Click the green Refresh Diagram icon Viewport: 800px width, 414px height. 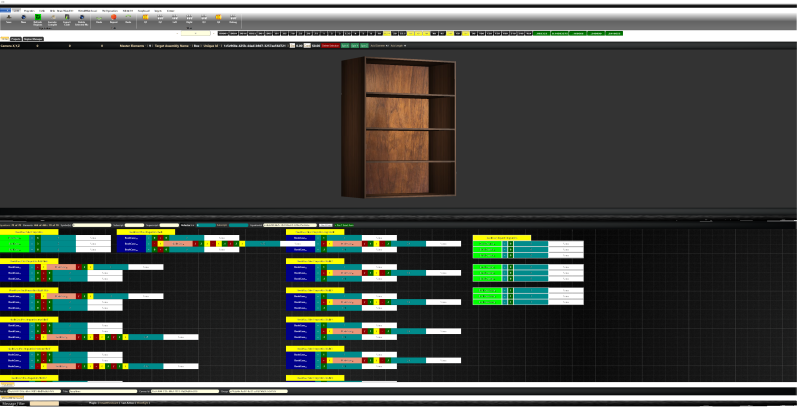[x=38, y=19]
